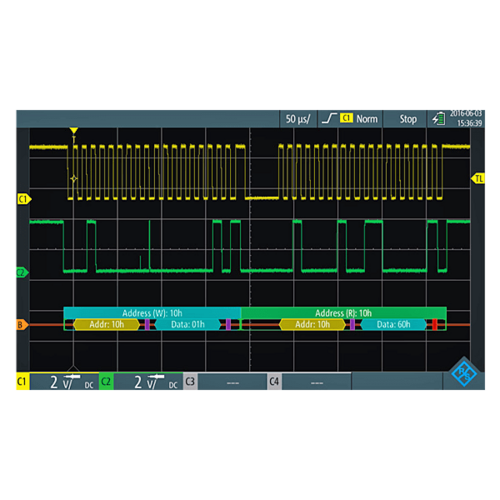Viewport: 500px width, 500px height.
Task: Click the Data: 60h decode label
Action: [x=394, y=325]
